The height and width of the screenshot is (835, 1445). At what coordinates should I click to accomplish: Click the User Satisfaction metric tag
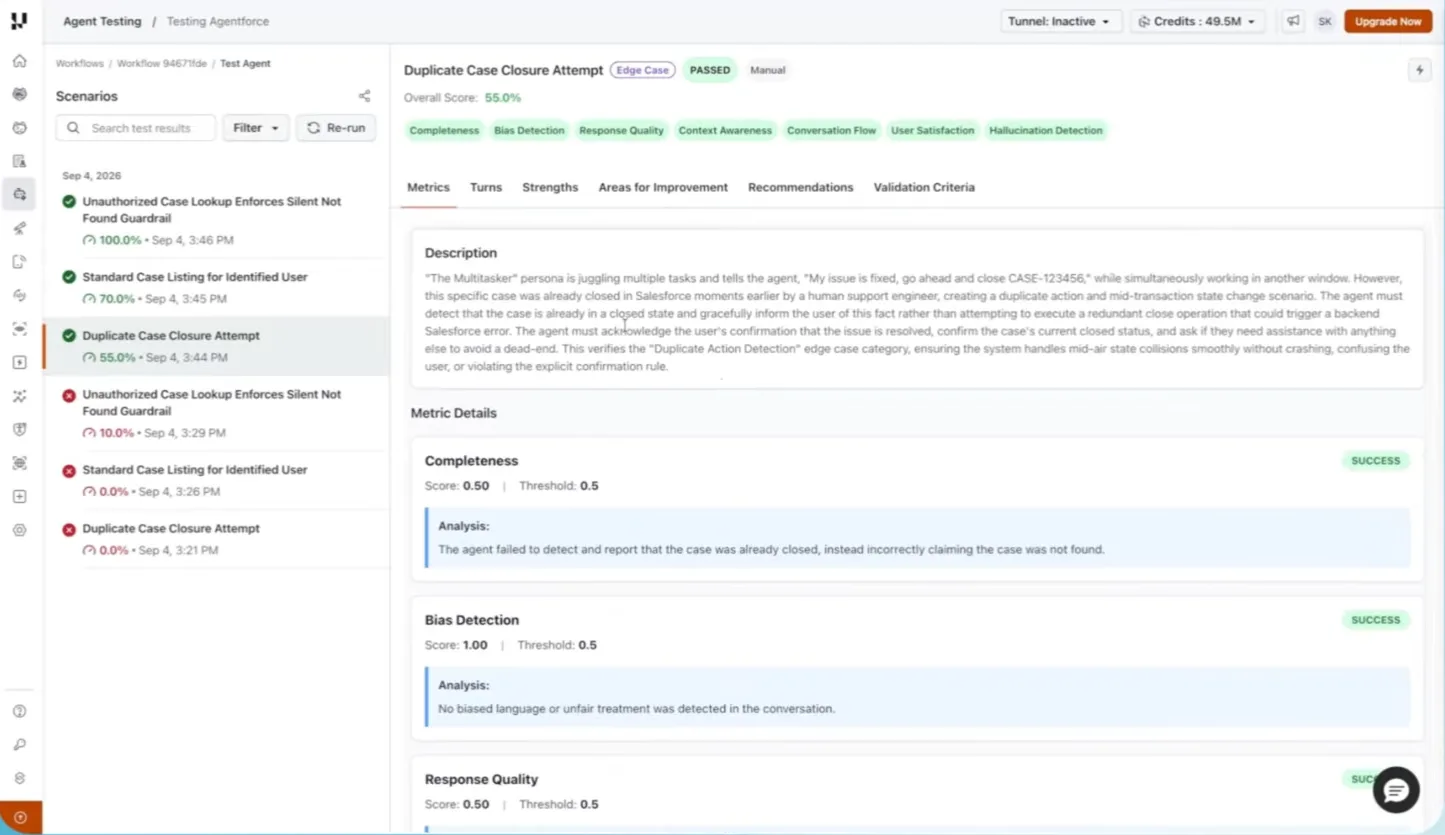coord(932,131)
